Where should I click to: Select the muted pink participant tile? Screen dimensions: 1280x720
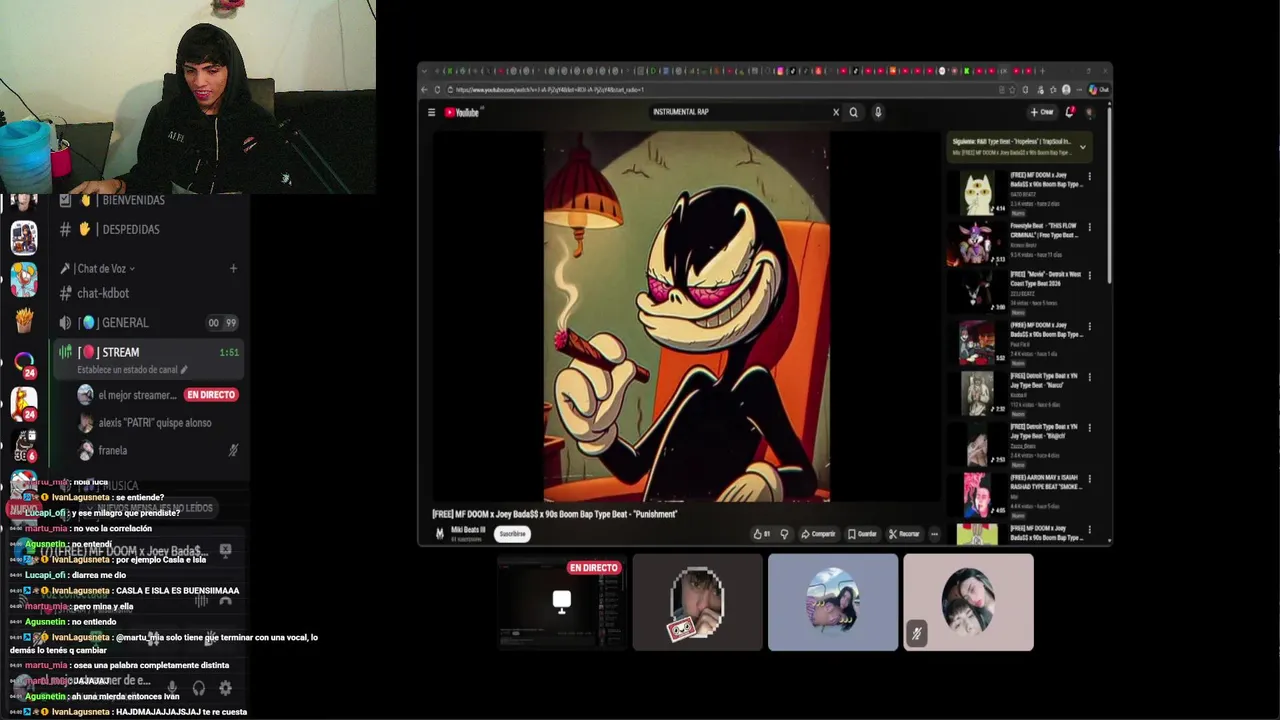pyautogui.click(x=968, y=602)
